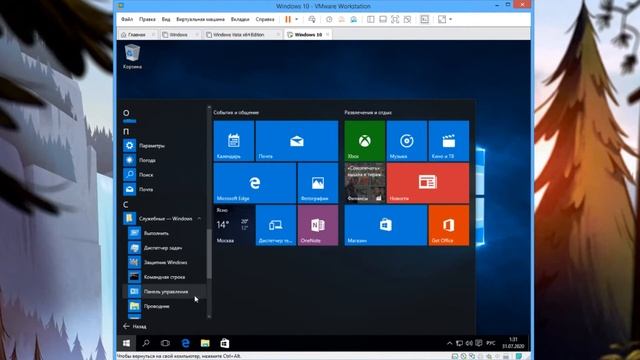Screen dimensions: 640x360
Task: Select the Windows 10 tab
Action: pyautogui.click(x=308, y=35)
